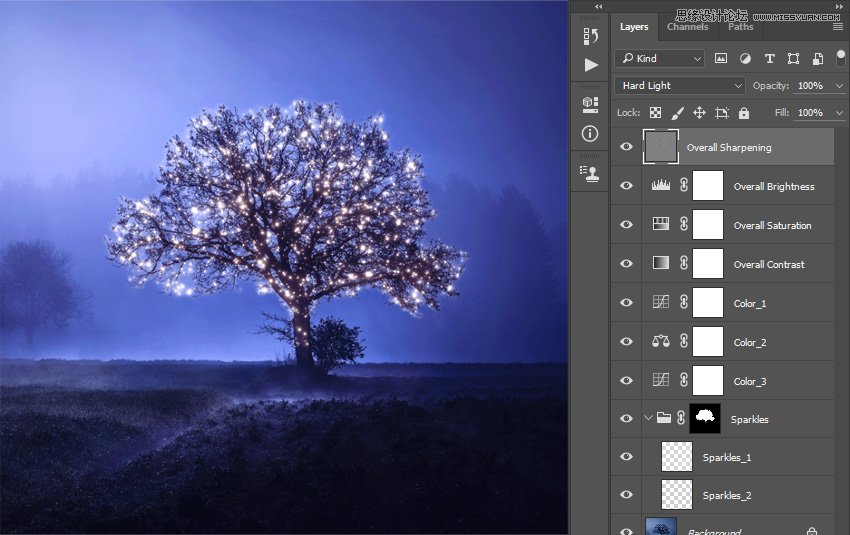Hide the Overall Contrast layer
The image size is (850, 535).
[626, 263]
